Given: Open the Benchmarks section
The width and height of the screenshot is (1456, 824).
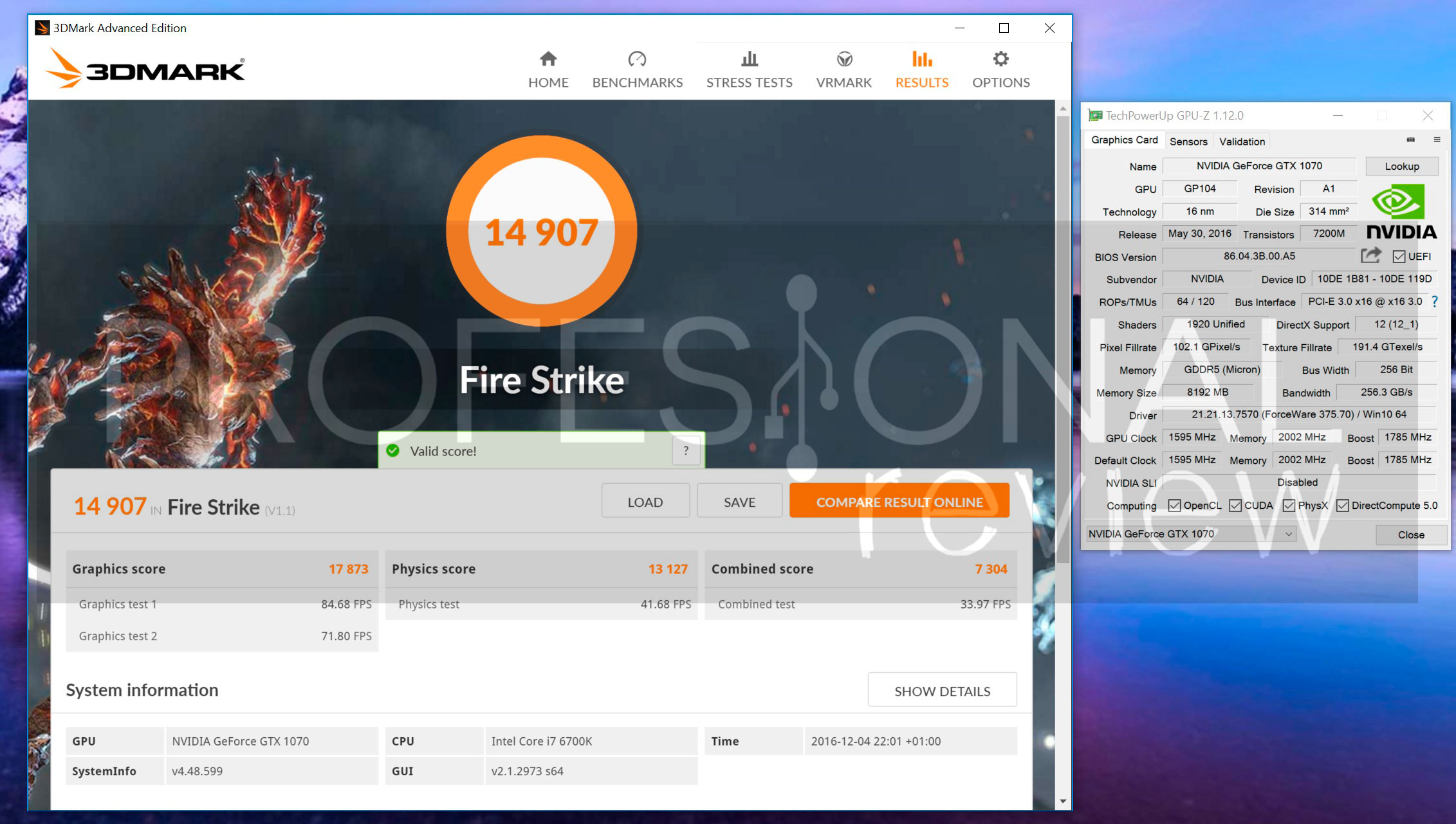Looking at the screenshot, I should [x=638, y=69].
